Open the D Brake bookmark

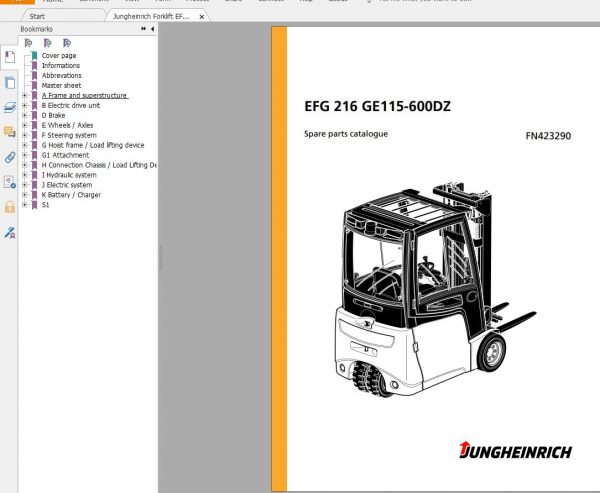(53, 115)
